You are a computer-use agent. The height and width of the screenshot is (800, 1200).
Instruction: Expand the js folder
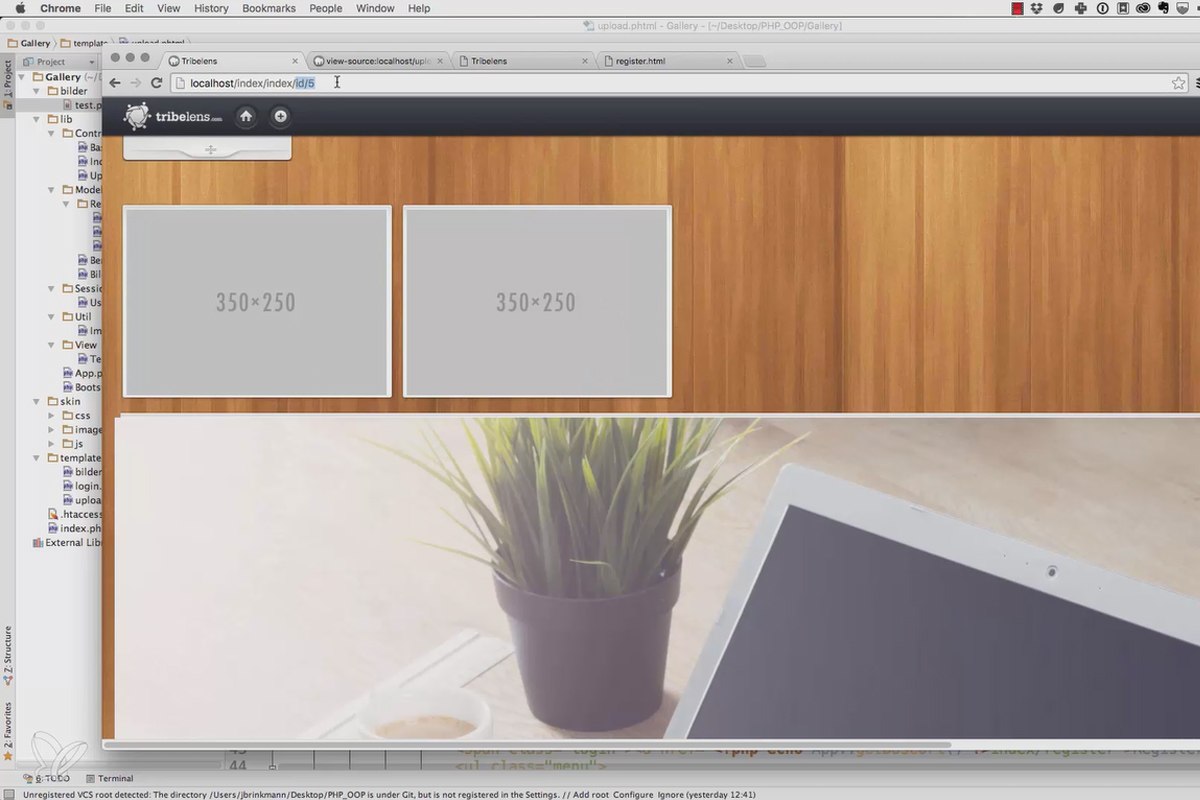click(x=52, y=443)
